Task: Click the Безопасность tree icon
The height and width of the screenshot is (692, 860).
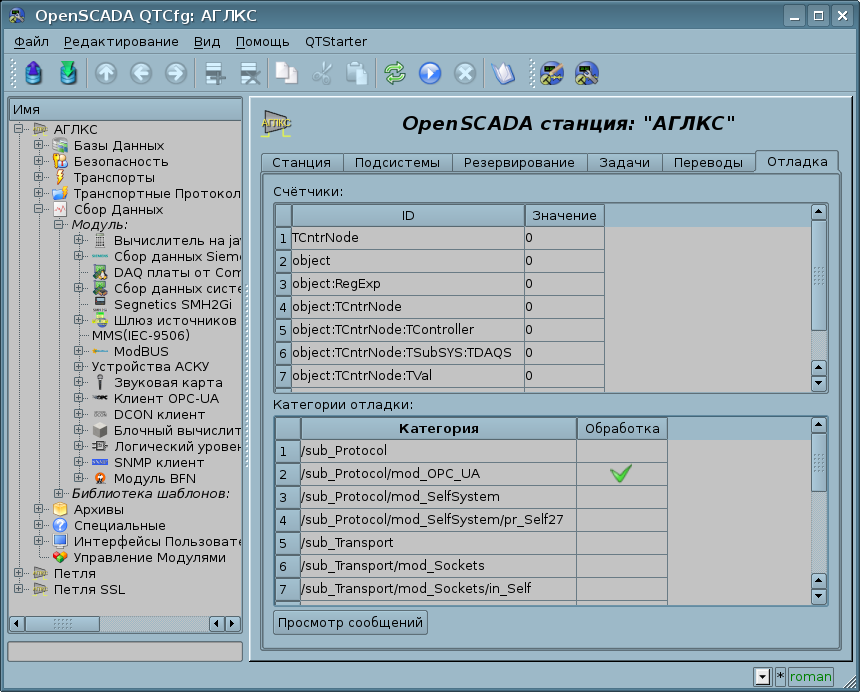Action: 60,162
